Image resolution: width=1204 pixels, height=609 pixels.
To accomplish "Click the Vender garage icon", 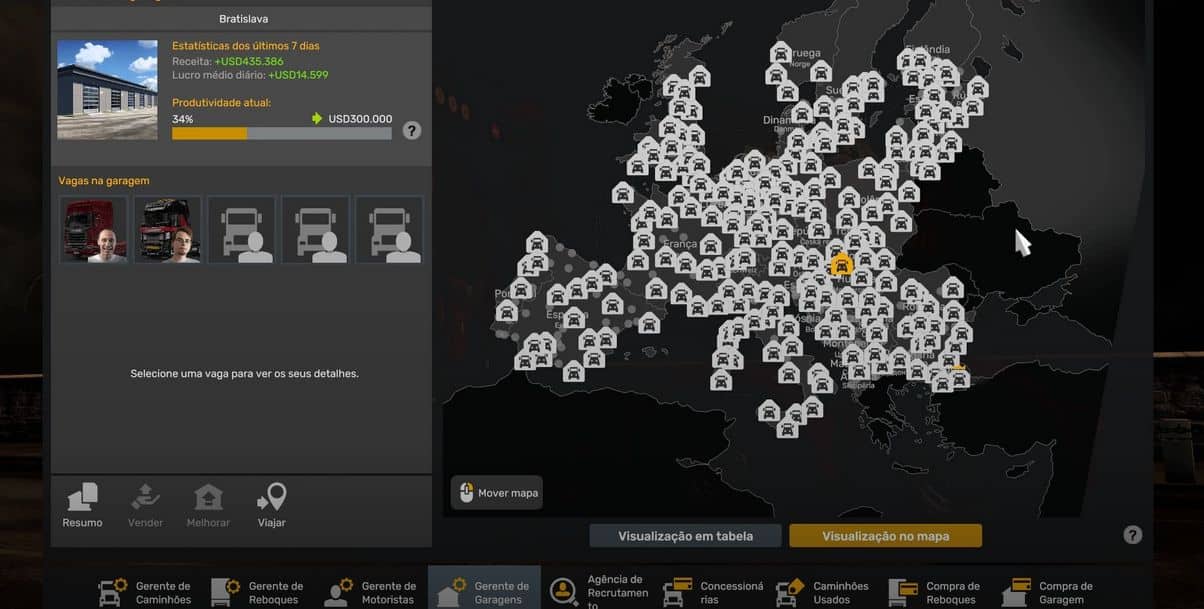I will [x=145, y=499].
